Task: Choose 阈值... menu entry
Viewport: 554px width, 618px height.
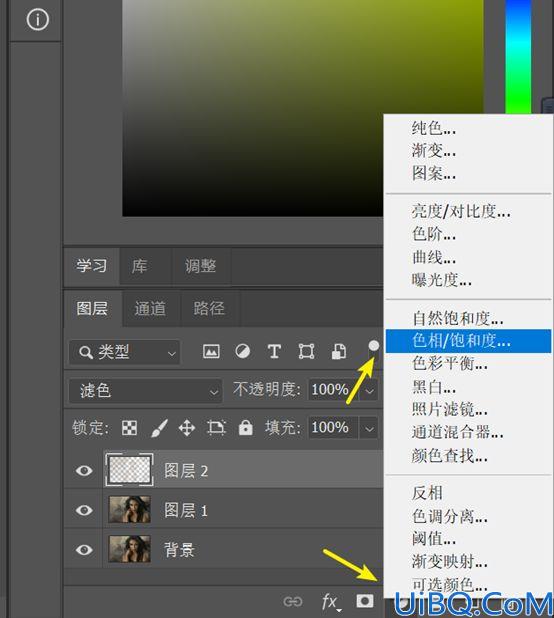Action: [x=468, y=538]
